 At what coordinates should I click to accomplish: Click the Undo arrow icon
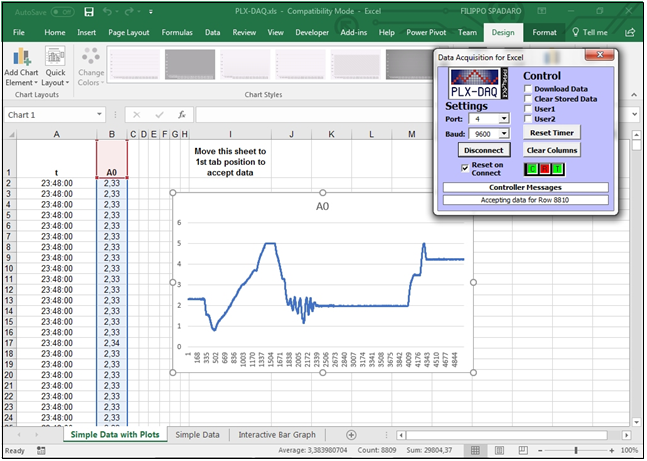tap(107, 12)
